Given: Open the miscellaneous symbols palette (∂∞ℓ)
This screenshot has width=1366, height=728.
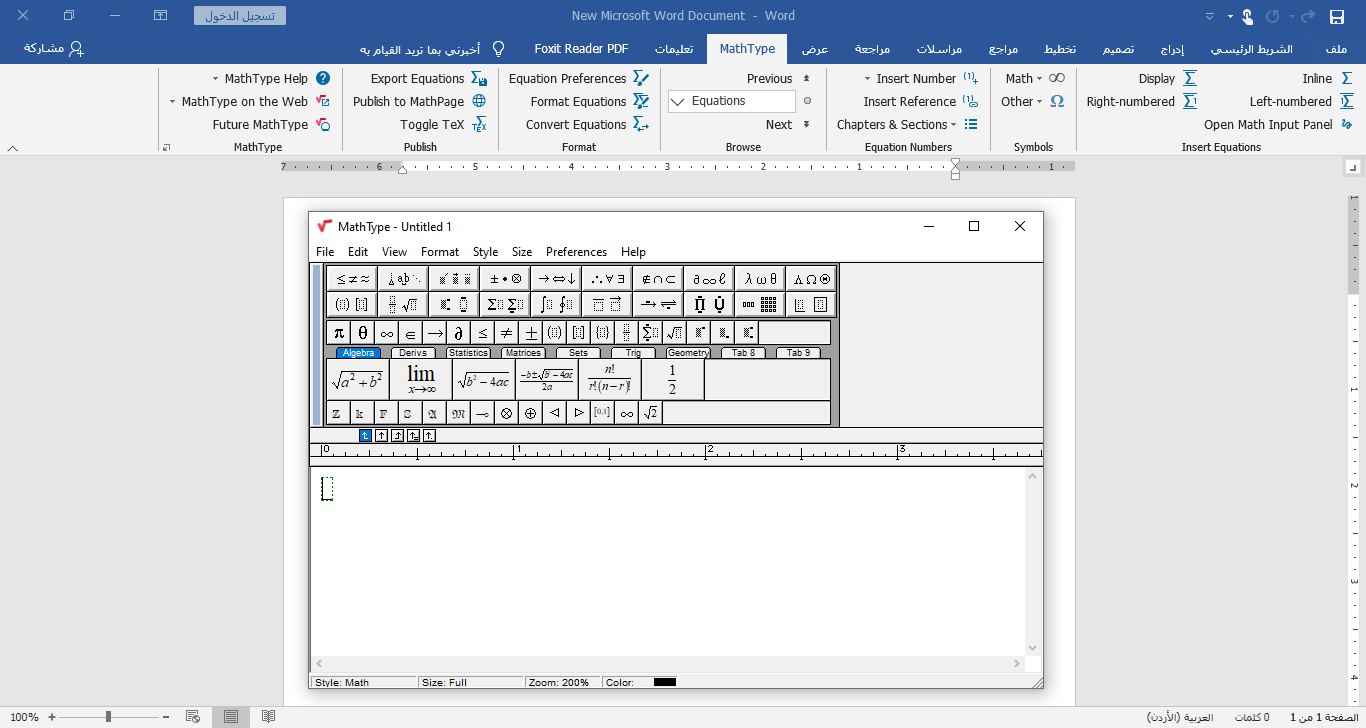Looking at the screenshot, I should pyautogui.click(x=709, y=279).
